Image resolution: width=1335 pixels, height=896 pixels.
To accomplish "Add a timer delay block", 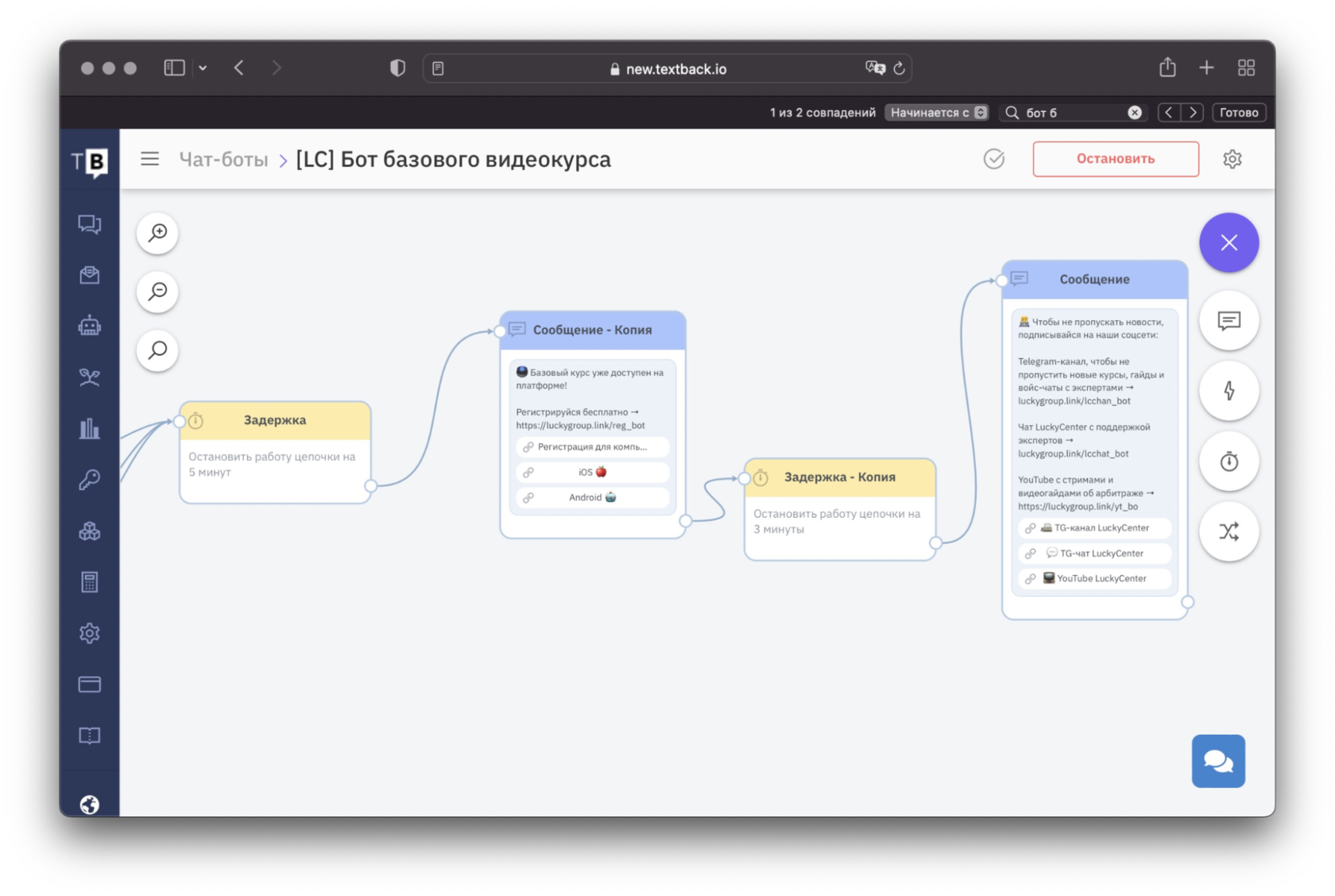I will point(1229,462).
